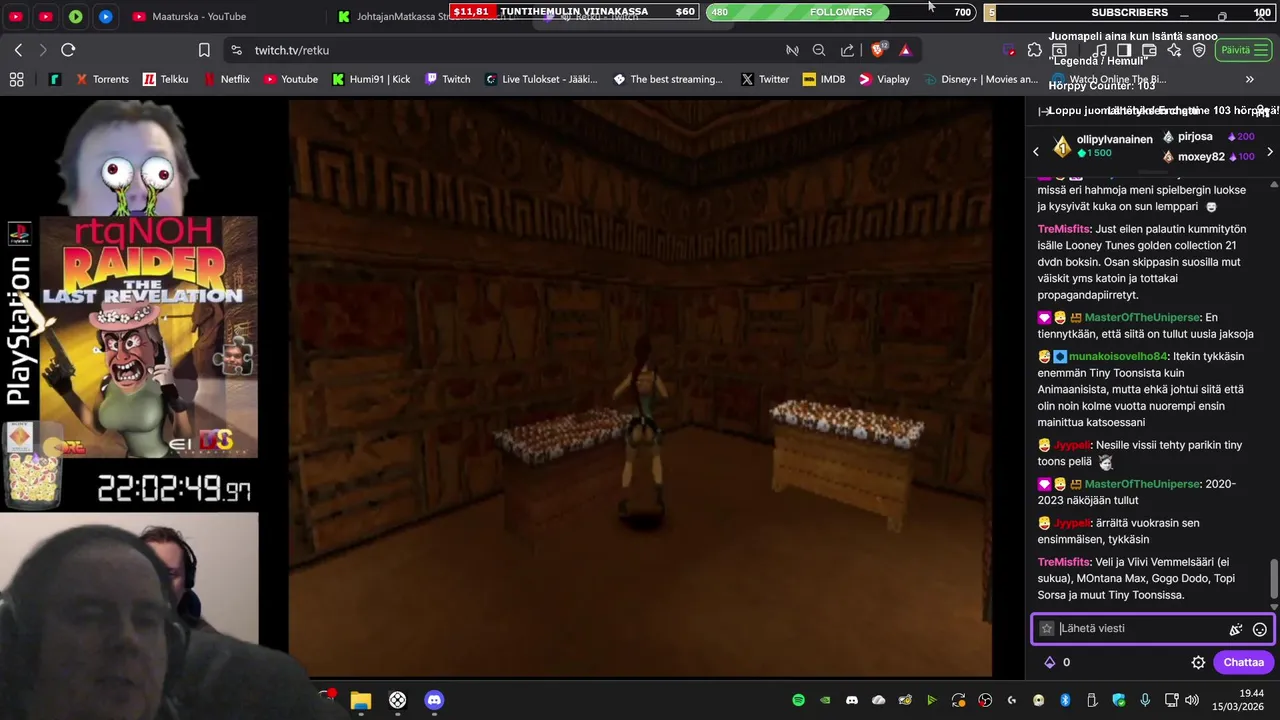Open microphone tray icon
This screenshot has height=720, width=1280.
click(1145, 700)
